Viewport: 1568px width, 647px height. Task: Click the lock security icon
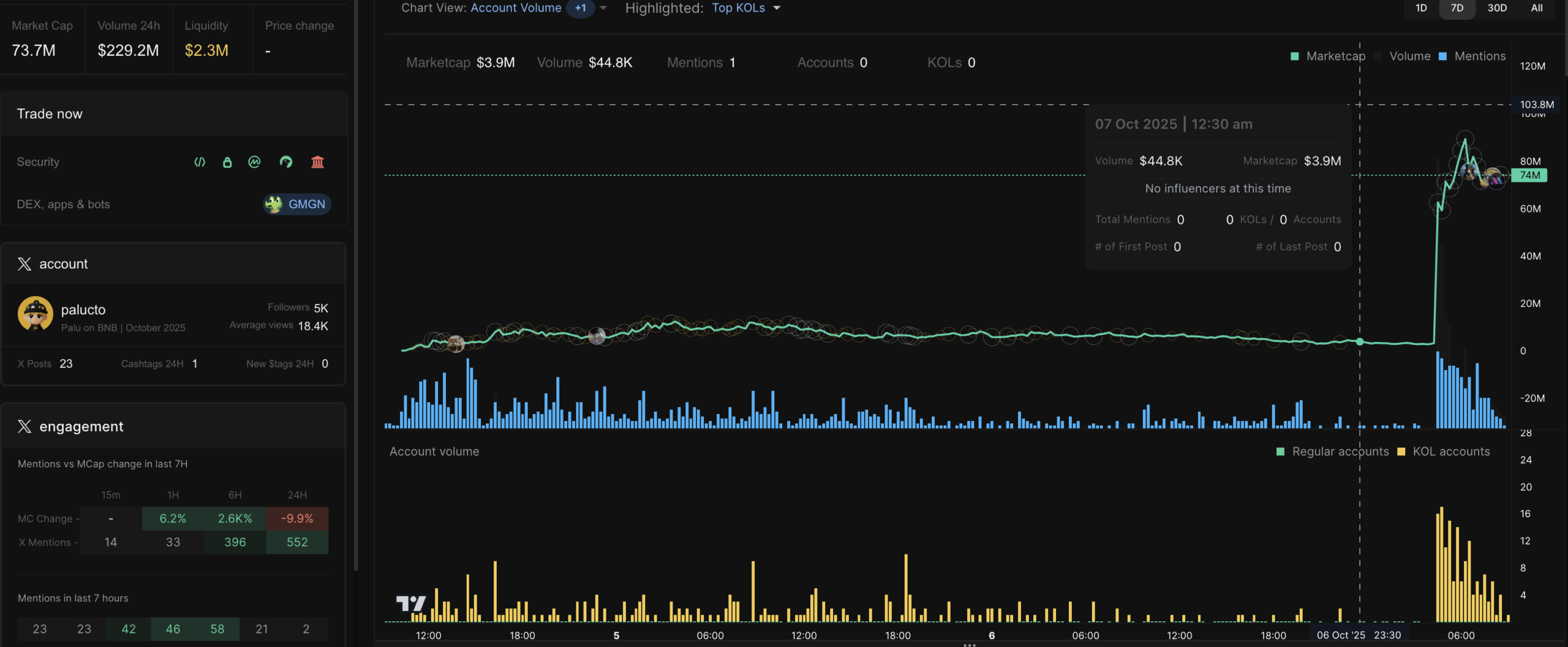pos(227,162)
